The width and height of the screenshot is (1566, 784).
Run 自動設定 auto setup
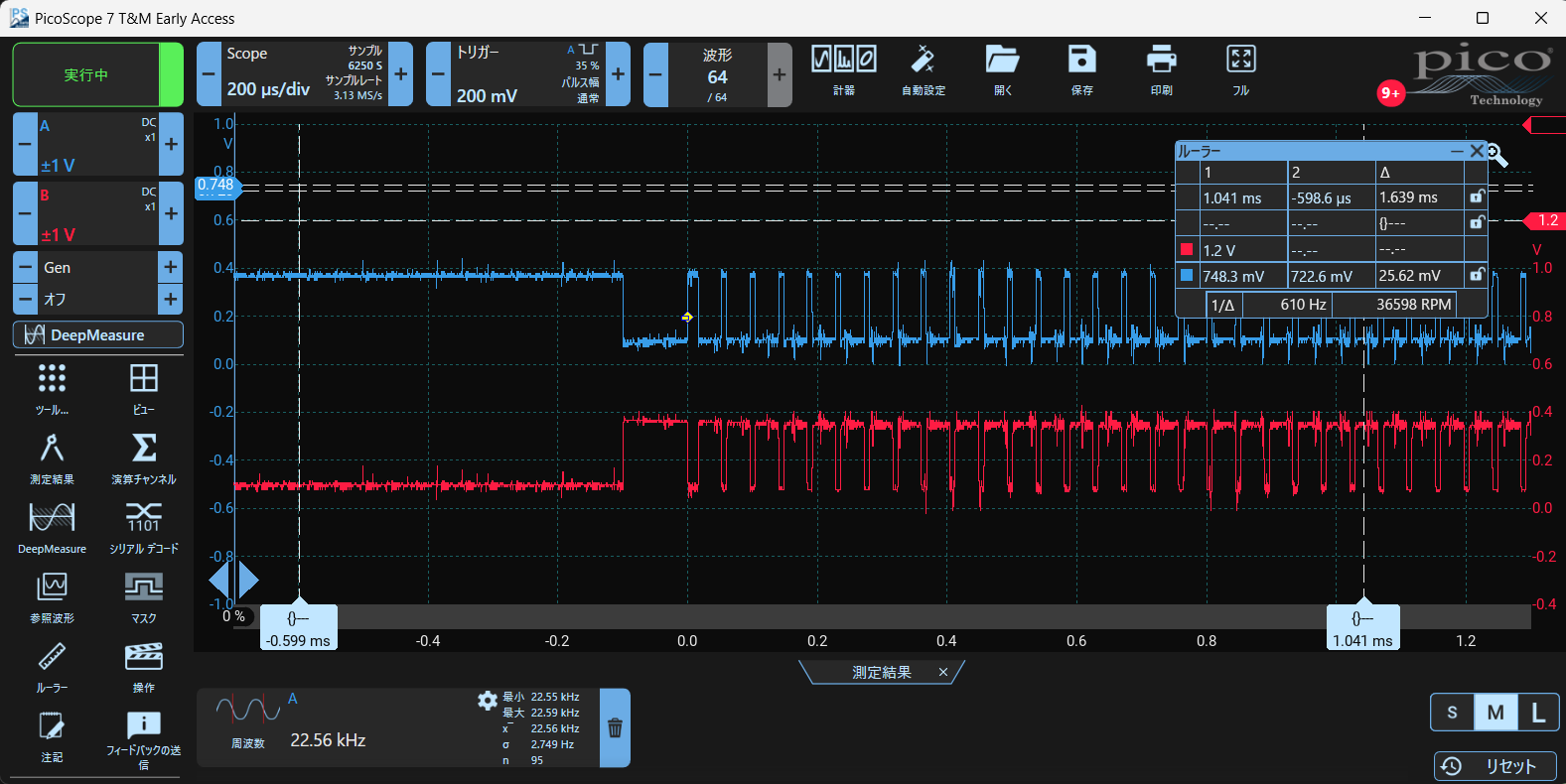(923, 70)
